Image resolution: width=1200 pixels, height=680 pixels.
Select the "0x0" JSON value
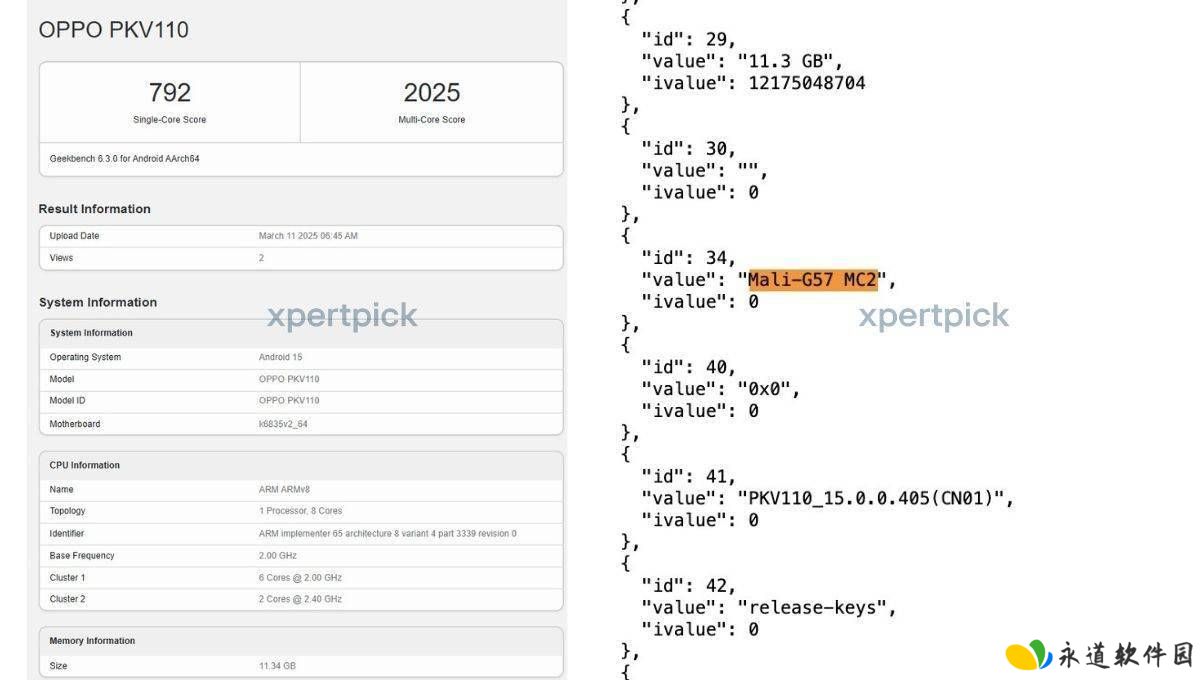(764, 389)
